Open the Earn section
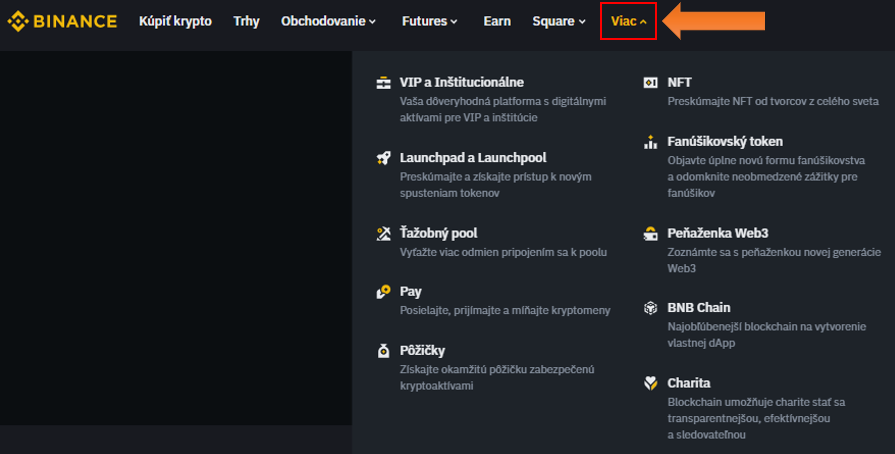 (x=497, y=21)
